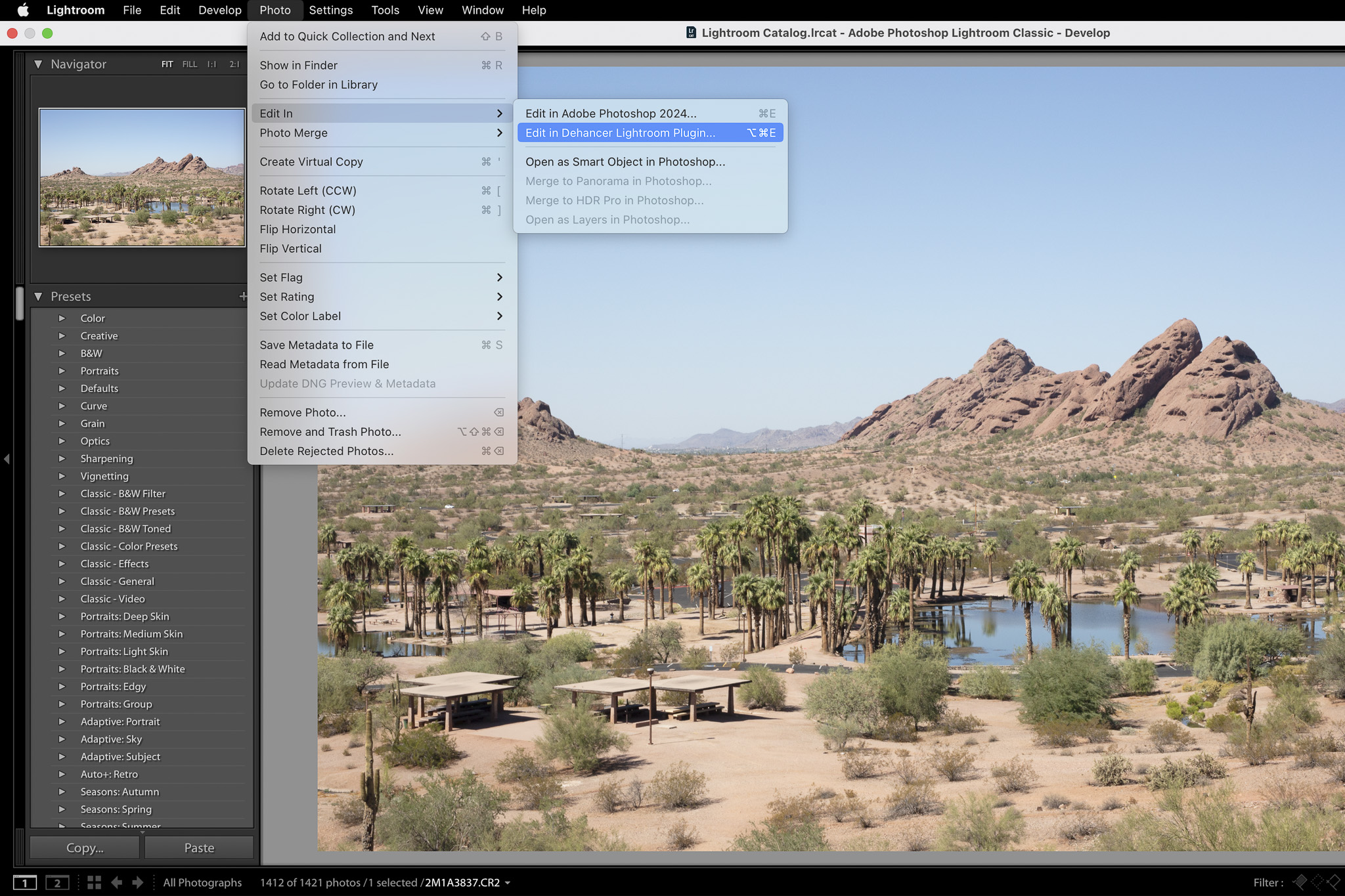The width and height of the screenshot is (1345, 896).
Task: Switch to main window display 1
Action: click(x=25, y=883)
